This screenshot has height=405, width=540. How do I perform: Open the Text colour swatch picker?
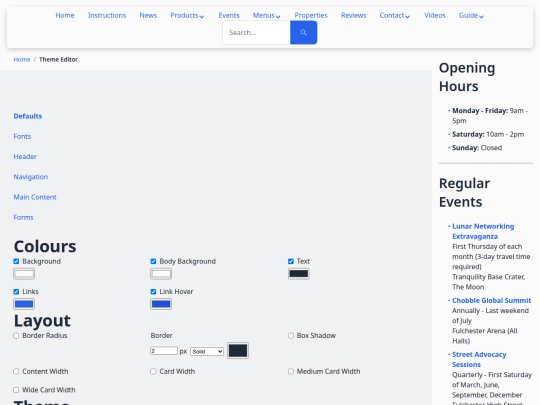(x=299, y=274)
